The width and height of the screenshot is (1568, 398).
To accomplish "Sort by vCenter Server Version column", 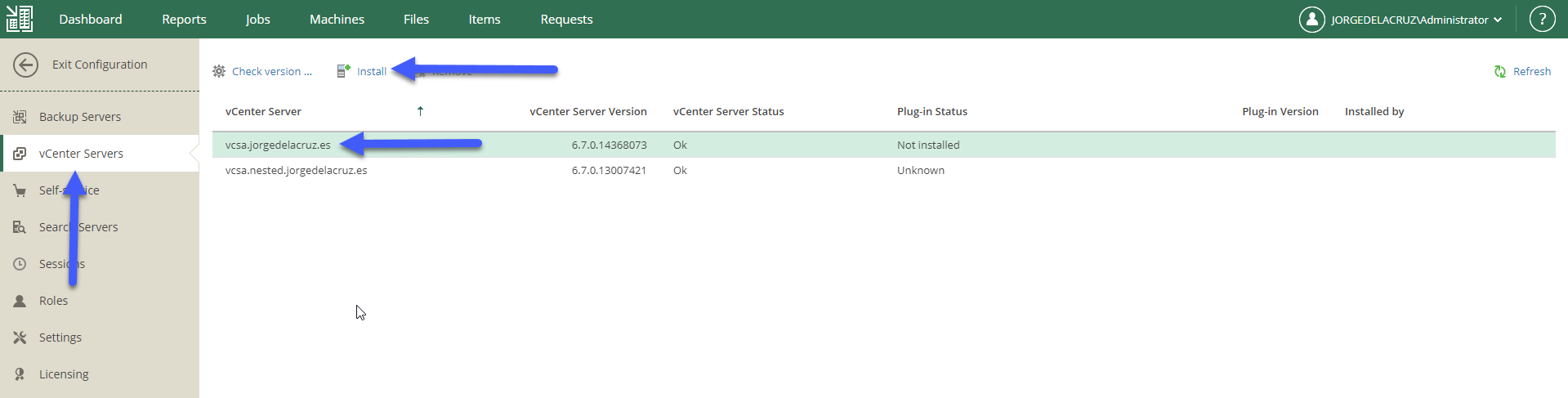I will (x=588, y=112).
